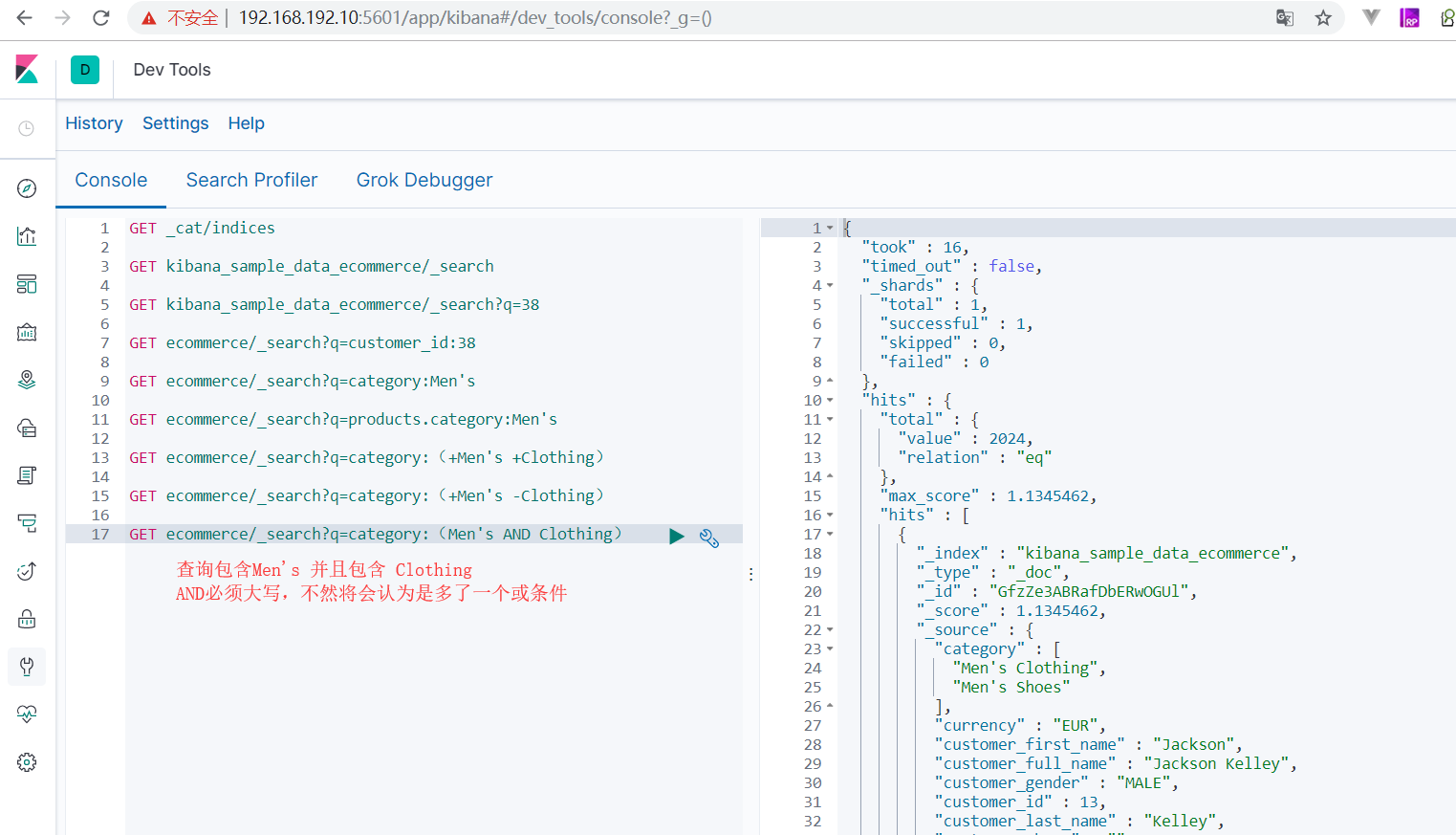Open Machine Learning icon in sidebar
Image resolution: width=1456 pixels, height=835 pixels.
pos(27,428)
